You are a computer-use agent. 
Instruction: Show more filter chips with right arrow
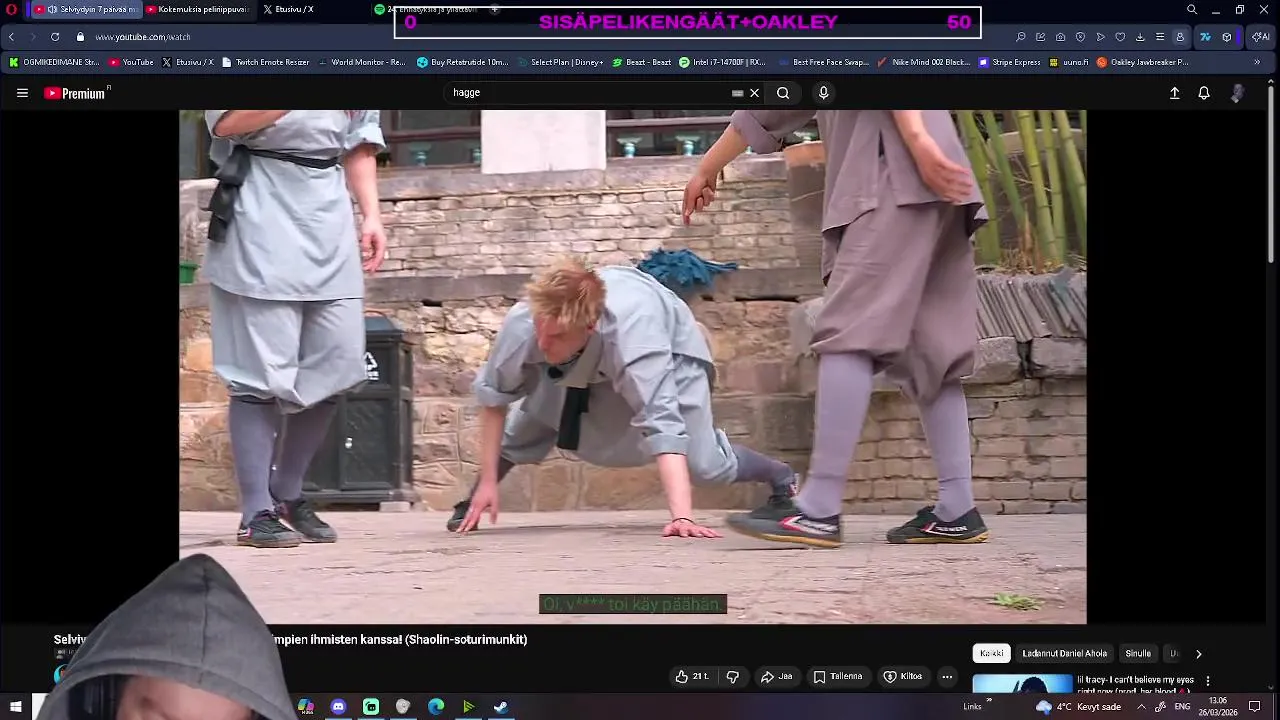[1198, 654]
